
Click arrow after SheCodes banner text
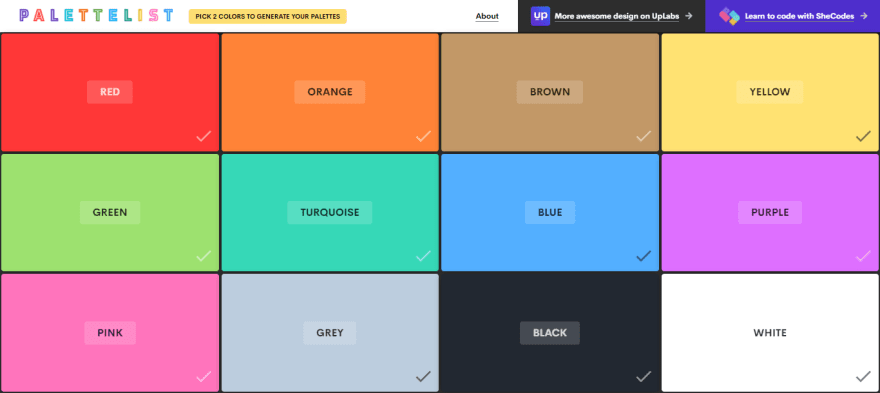tap(864, 16)
